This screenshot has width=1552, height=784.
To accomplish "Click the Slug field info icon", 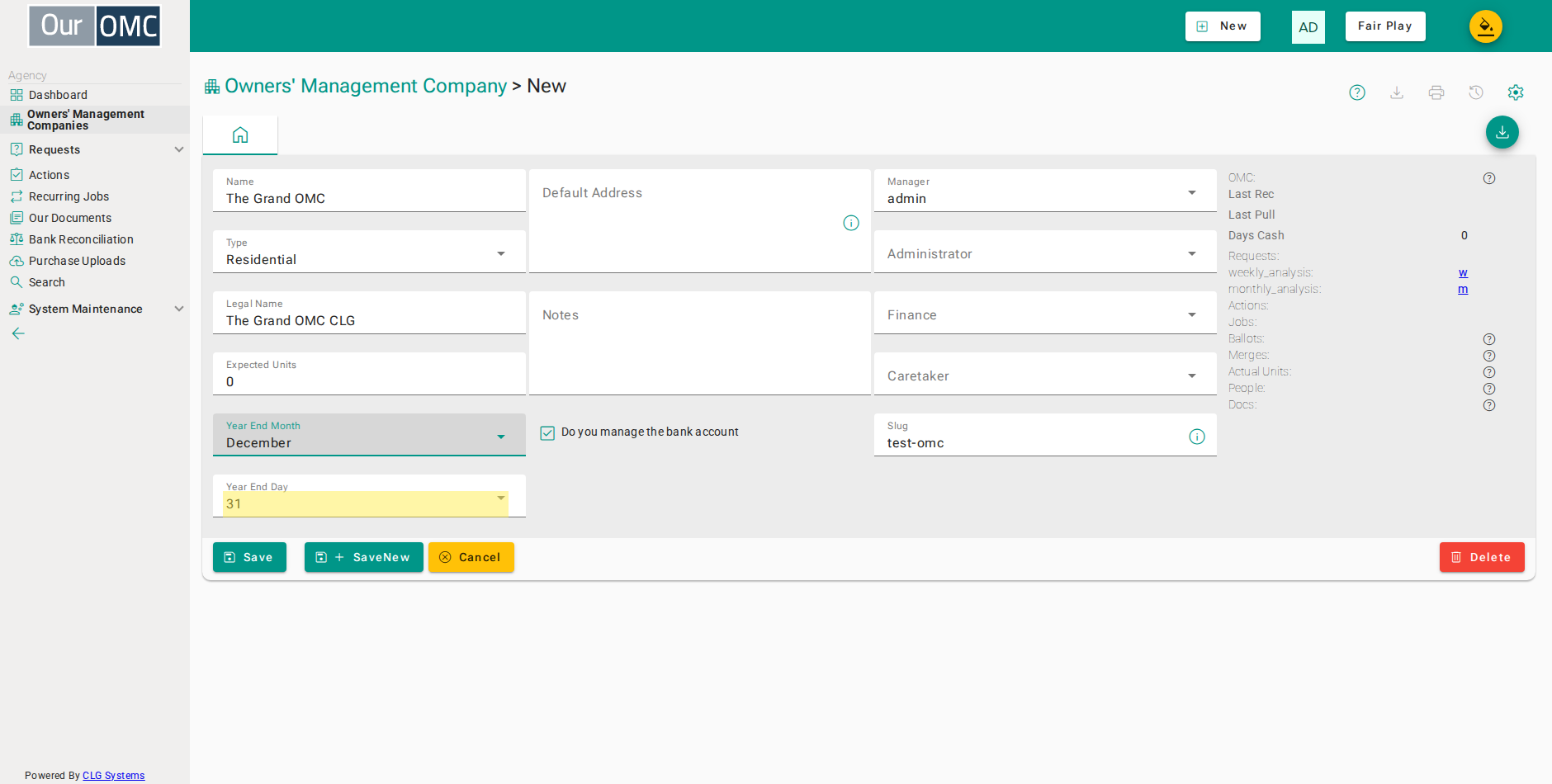I will 1197,437.
